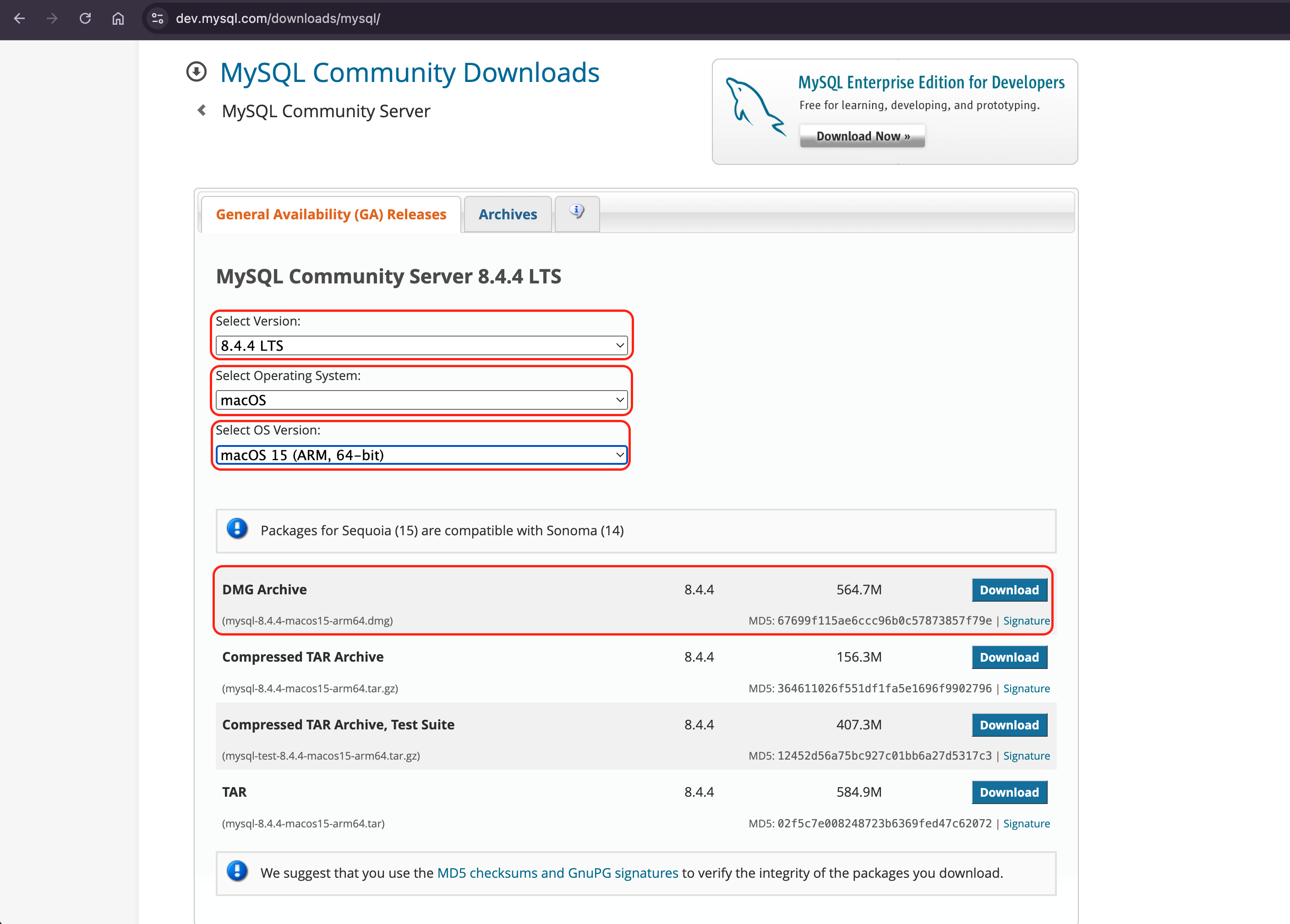This screenshot has width=1290, height=924.
Task: Click the browser back arrow
Action: pyautogui.click(x=19, y=18)
